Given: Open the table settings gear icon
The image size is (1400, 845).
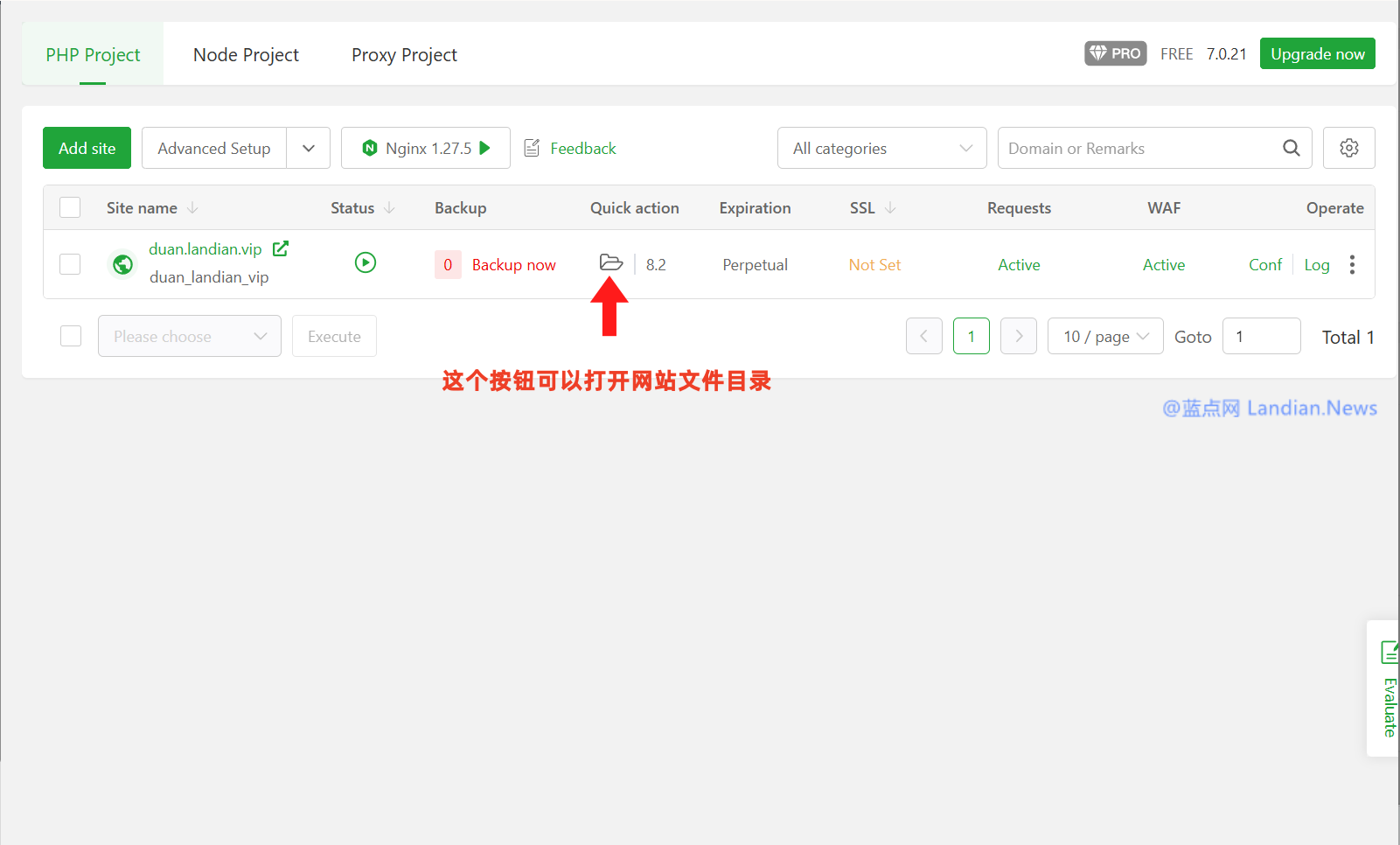Looking at the screenshot, I should [x=1348, y=148].
